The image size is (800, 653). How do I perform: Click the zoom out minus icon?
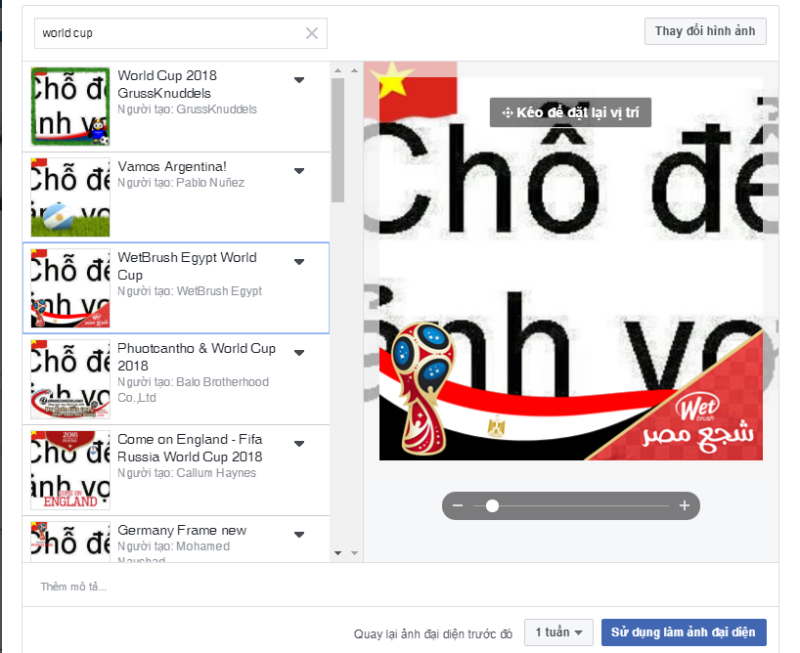pos(458,506)
